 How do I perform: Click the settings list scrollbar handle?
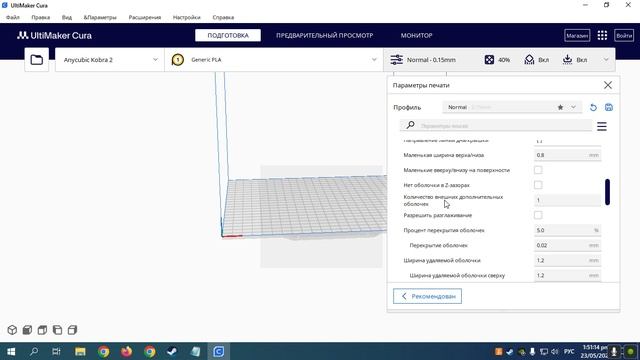[x=607, y=192]
